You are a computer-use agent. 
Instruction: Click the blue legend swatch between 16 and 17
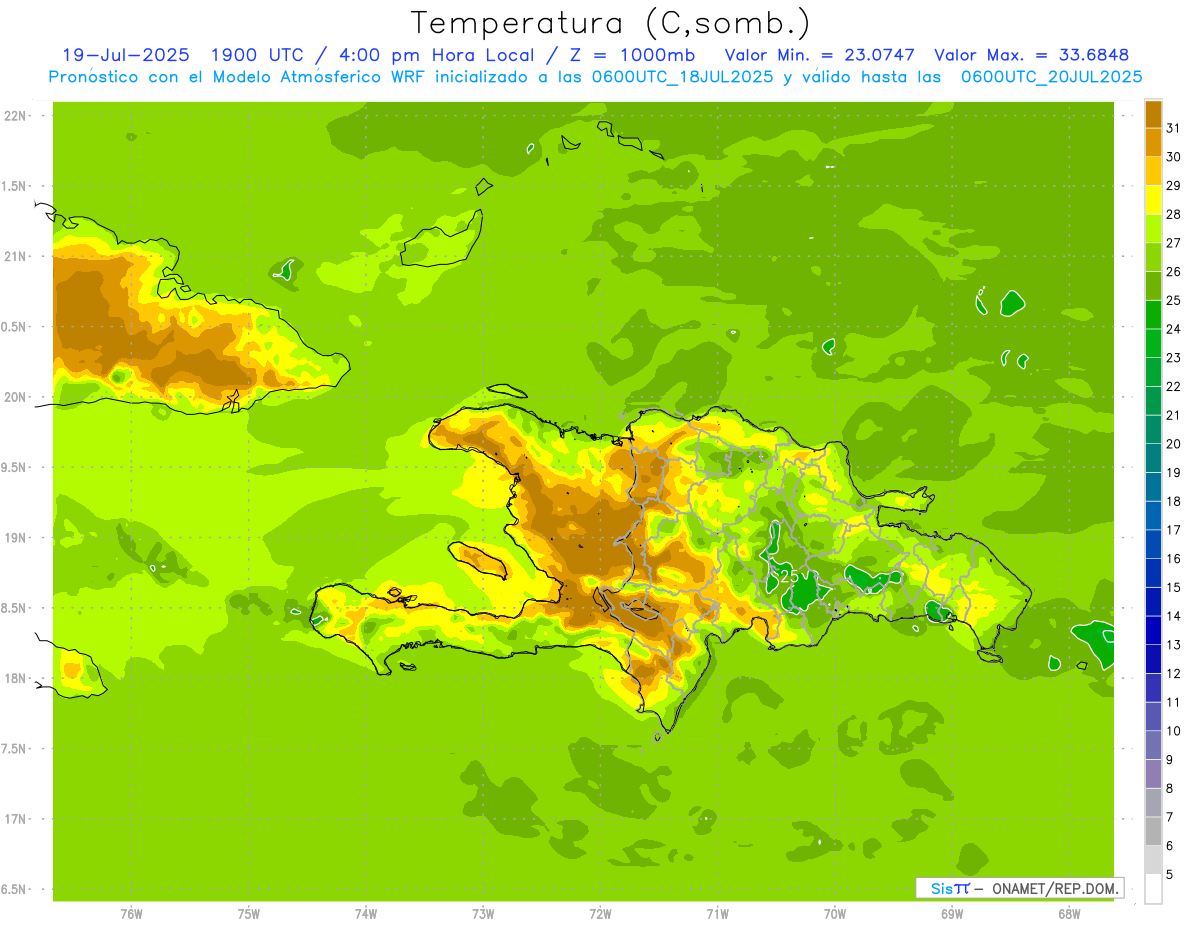1153,544
